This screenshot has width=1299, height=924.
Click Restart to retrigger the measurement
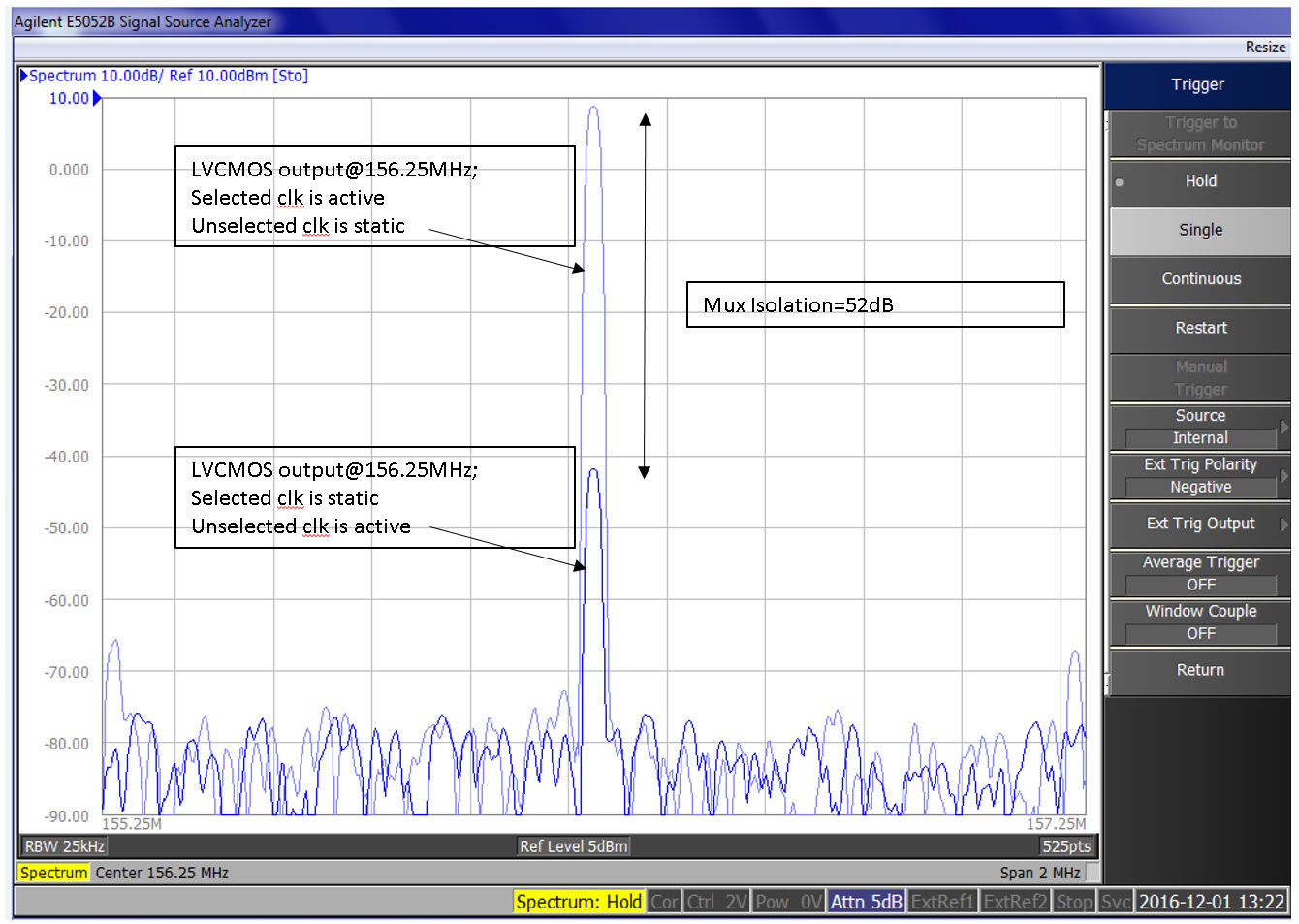pos(1200,328)
